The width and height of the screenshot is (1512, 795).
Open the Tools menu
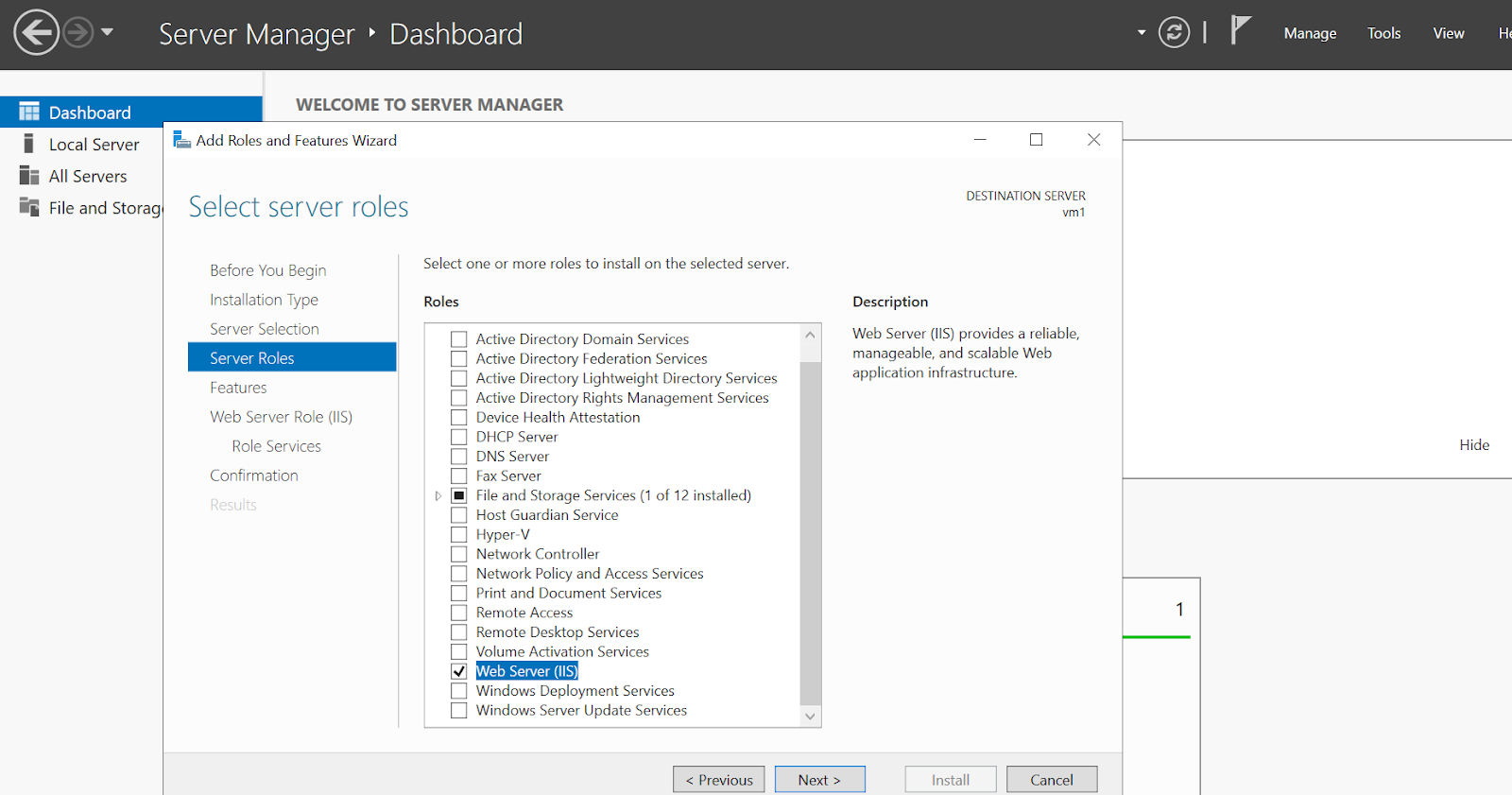[x=1383, y=33]
